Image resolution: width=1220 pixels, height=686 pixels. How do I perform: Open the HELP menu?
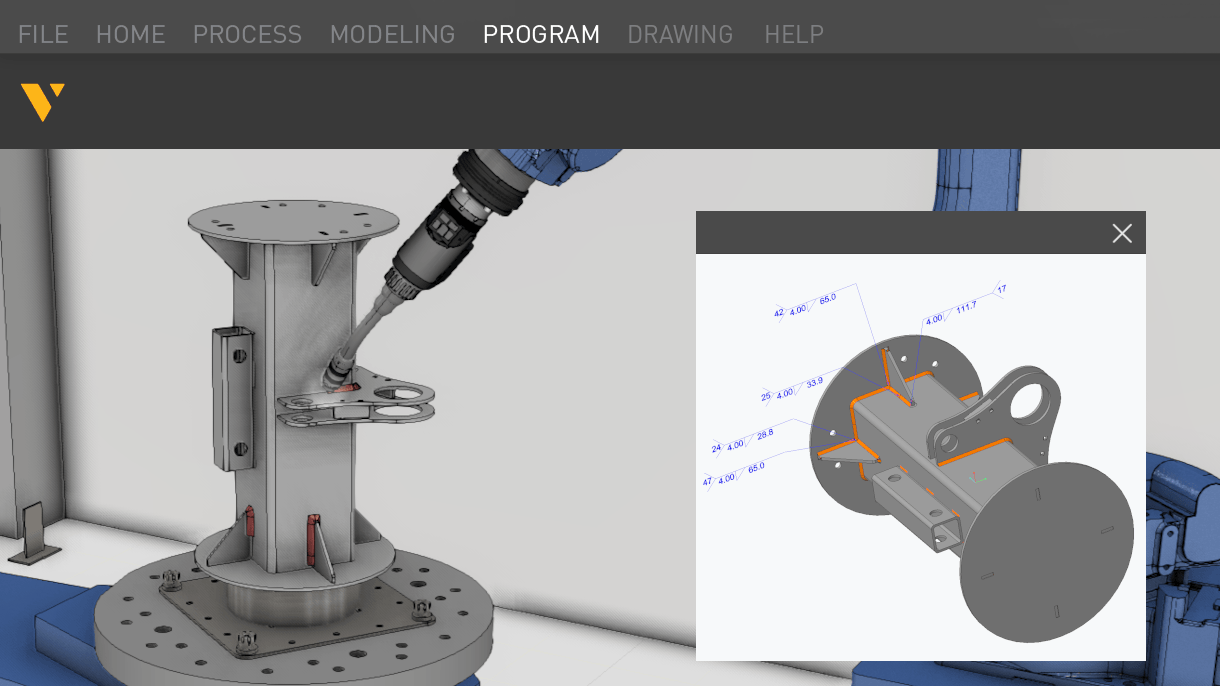coord(794,34)
